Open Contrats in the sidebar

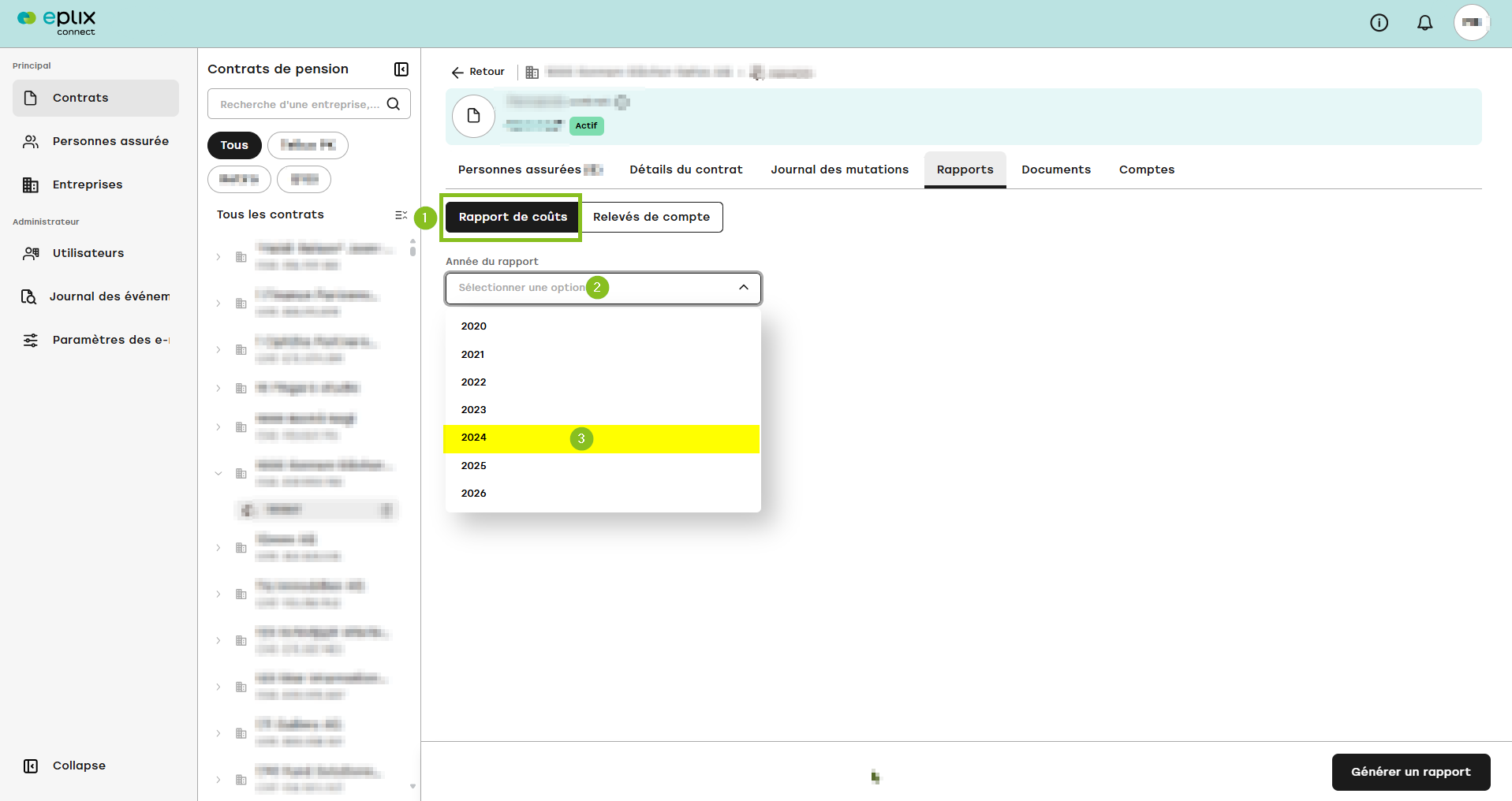click(x=95, y=98)
